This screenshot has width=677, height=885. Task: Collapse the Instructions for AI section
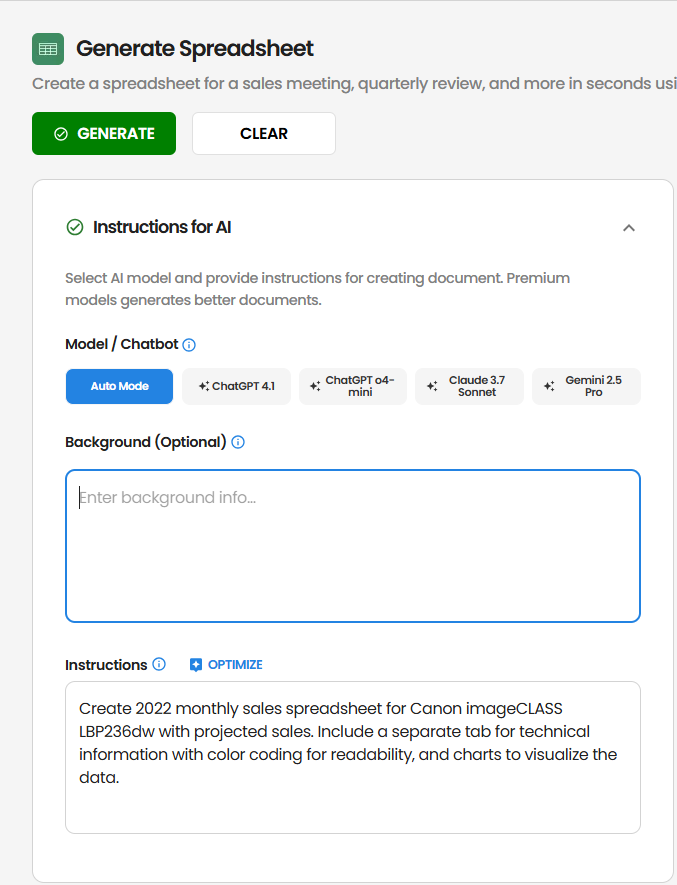tap(629, 227)
